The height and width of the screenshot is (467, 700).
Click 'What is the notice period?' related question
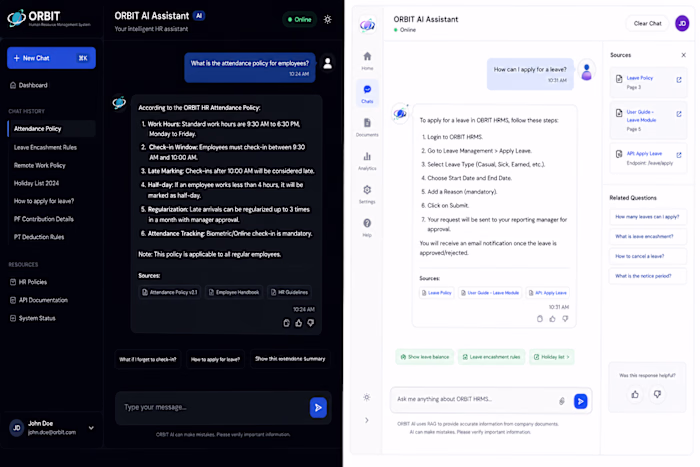click(x=647, y=276)
